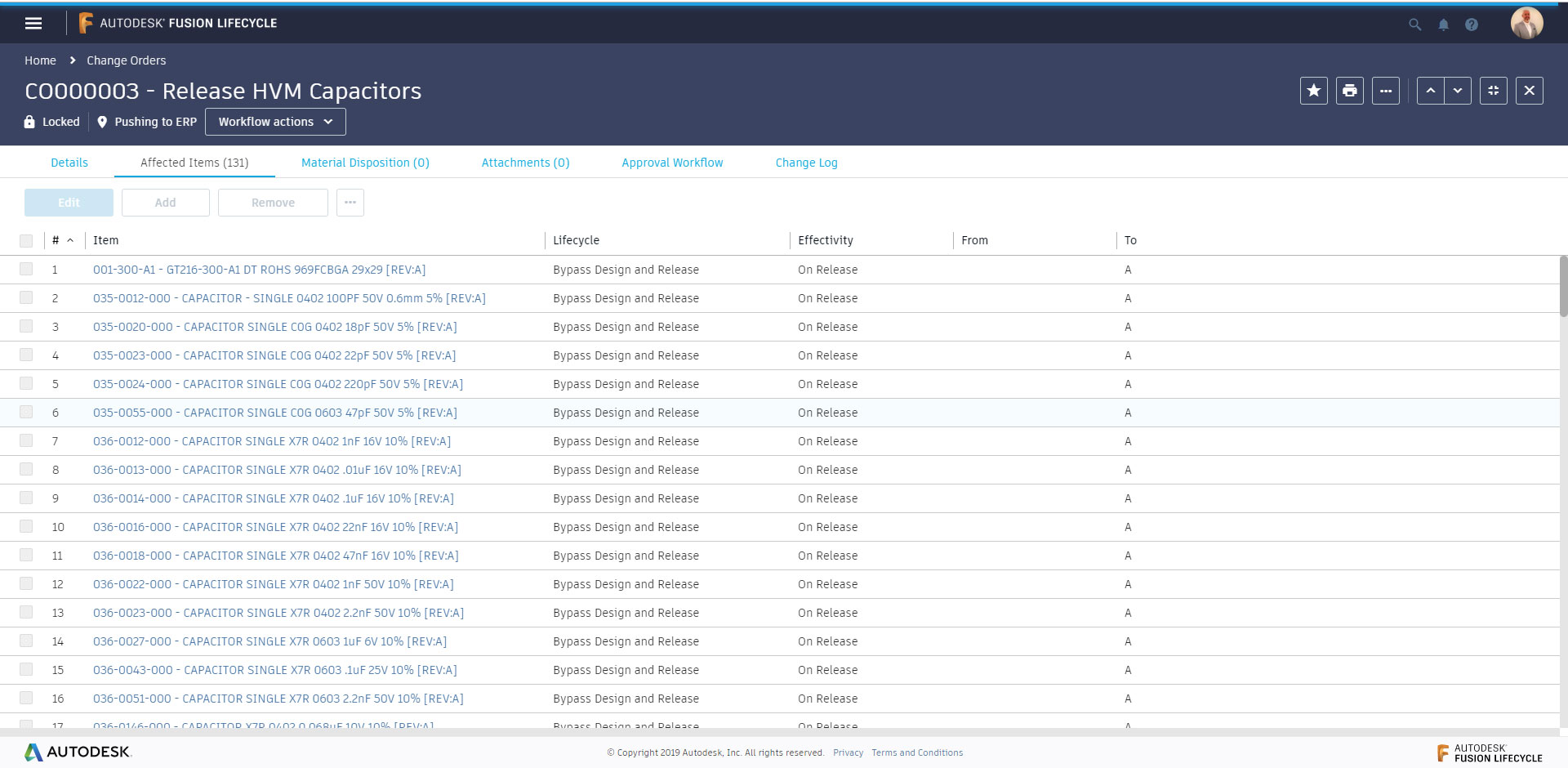The image size is (1568, 768).
Task: Open the header more options ellipsis menu
Action: tap(1385, 91)
